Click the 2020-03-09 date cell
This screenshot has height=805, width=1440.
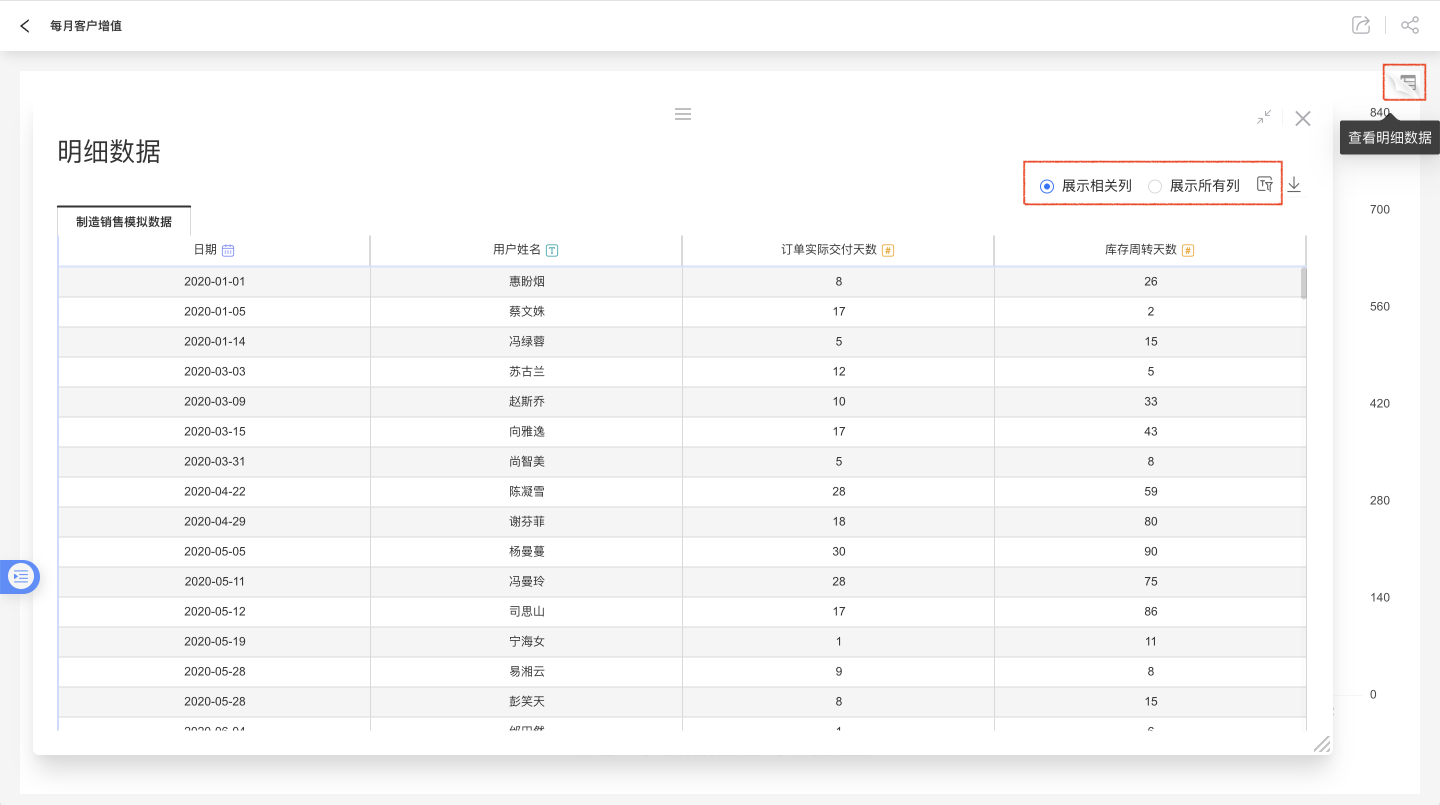point(214,401)
